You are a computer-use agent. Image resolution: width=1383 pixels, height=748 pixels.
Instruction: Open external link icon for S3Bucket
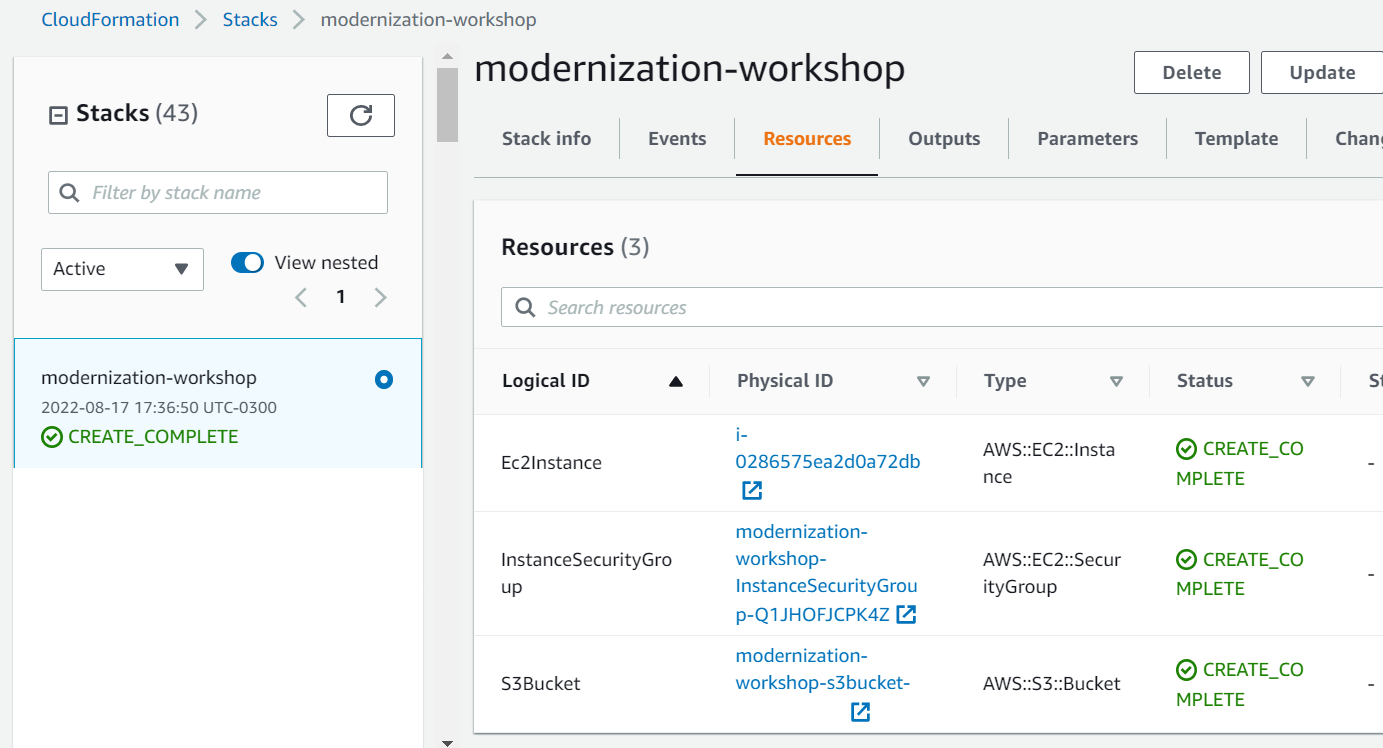pyautogui.click(x=860, y=712)
